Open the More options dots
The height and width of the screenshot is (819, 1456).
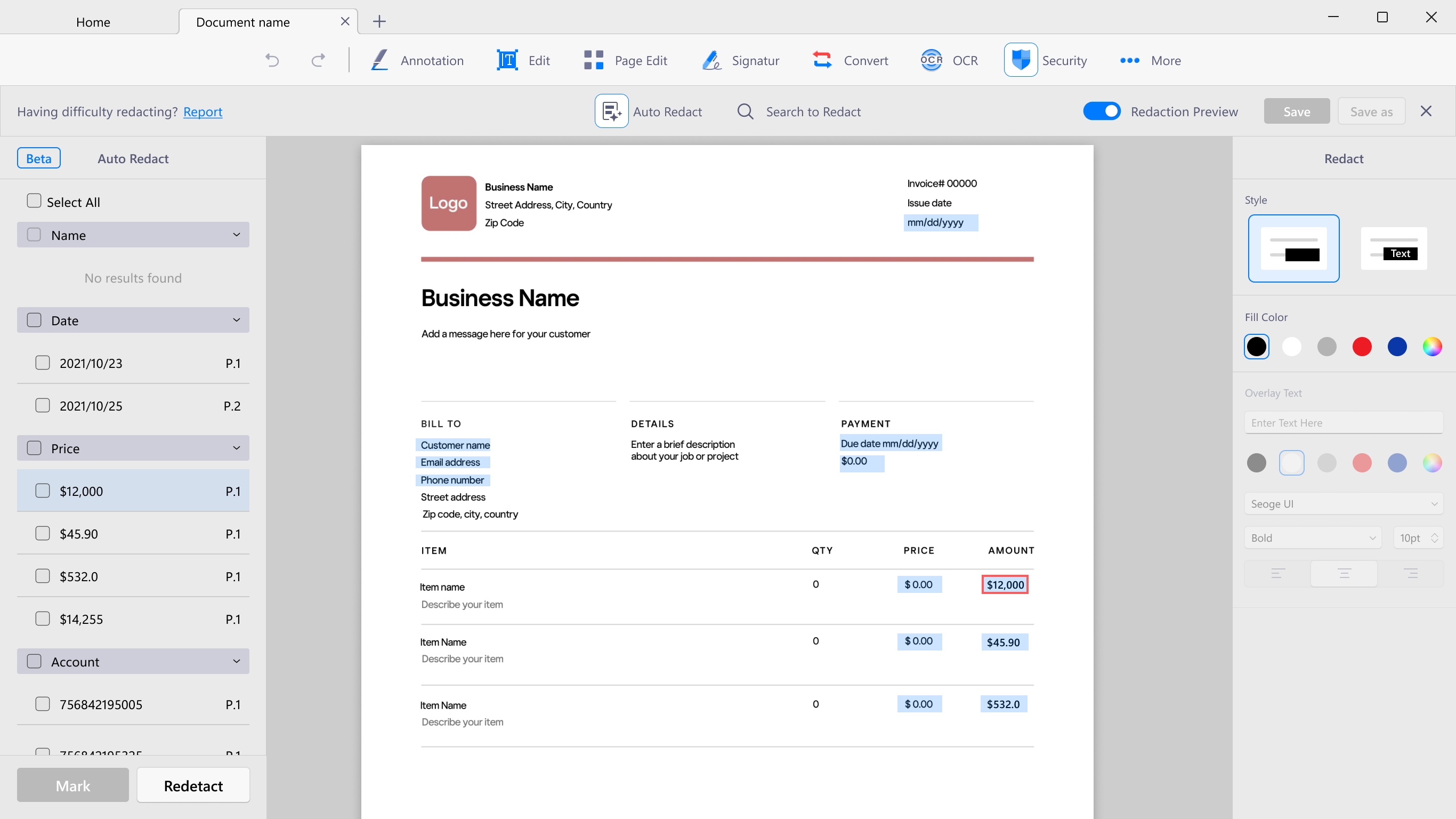[1129, 61]
